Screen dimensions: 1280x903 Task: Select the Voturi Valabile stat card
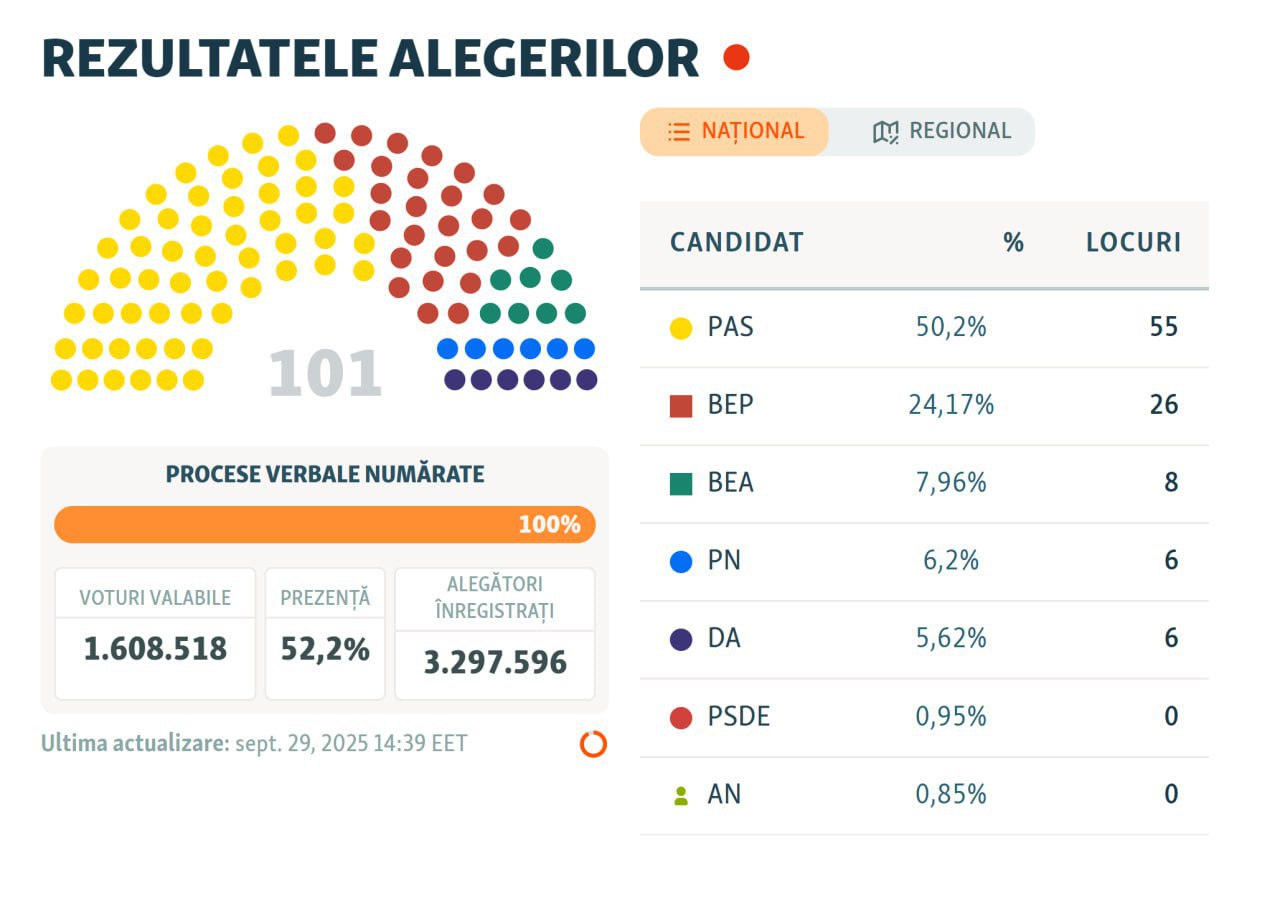(x=155, y=634)
